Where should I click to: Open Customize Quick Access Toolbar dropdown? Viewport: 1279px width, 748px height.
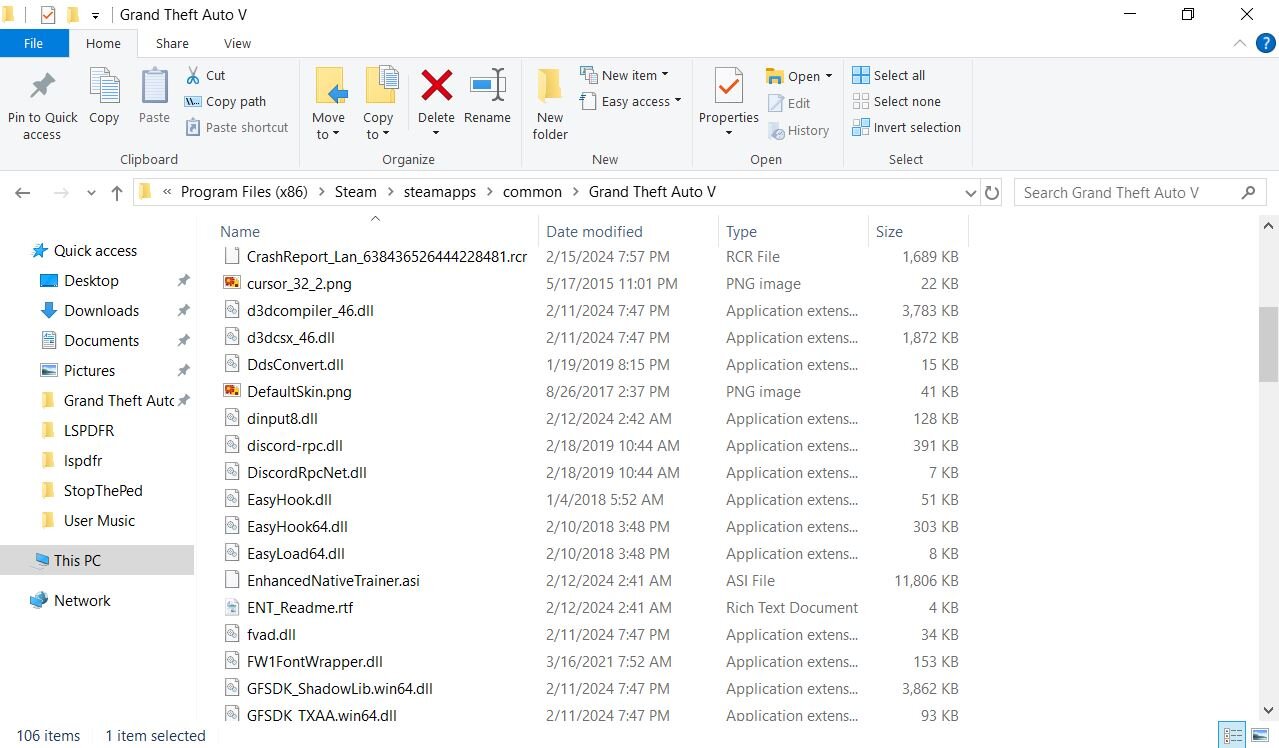pyautogui.click(x=95, y=16)
